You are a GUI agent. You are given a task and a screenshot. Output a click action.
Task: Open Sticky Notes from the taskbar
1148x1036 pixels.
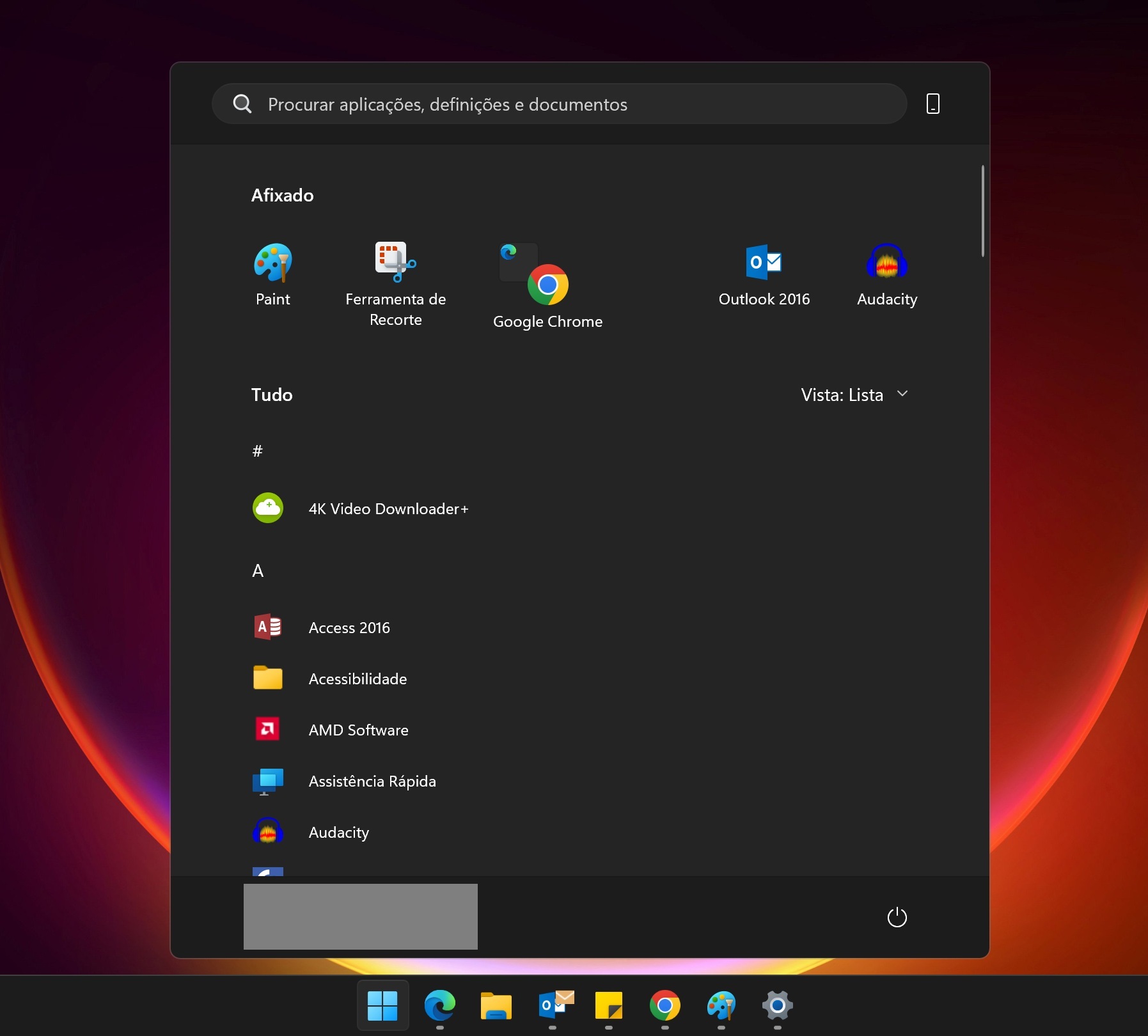[608, 1006]
